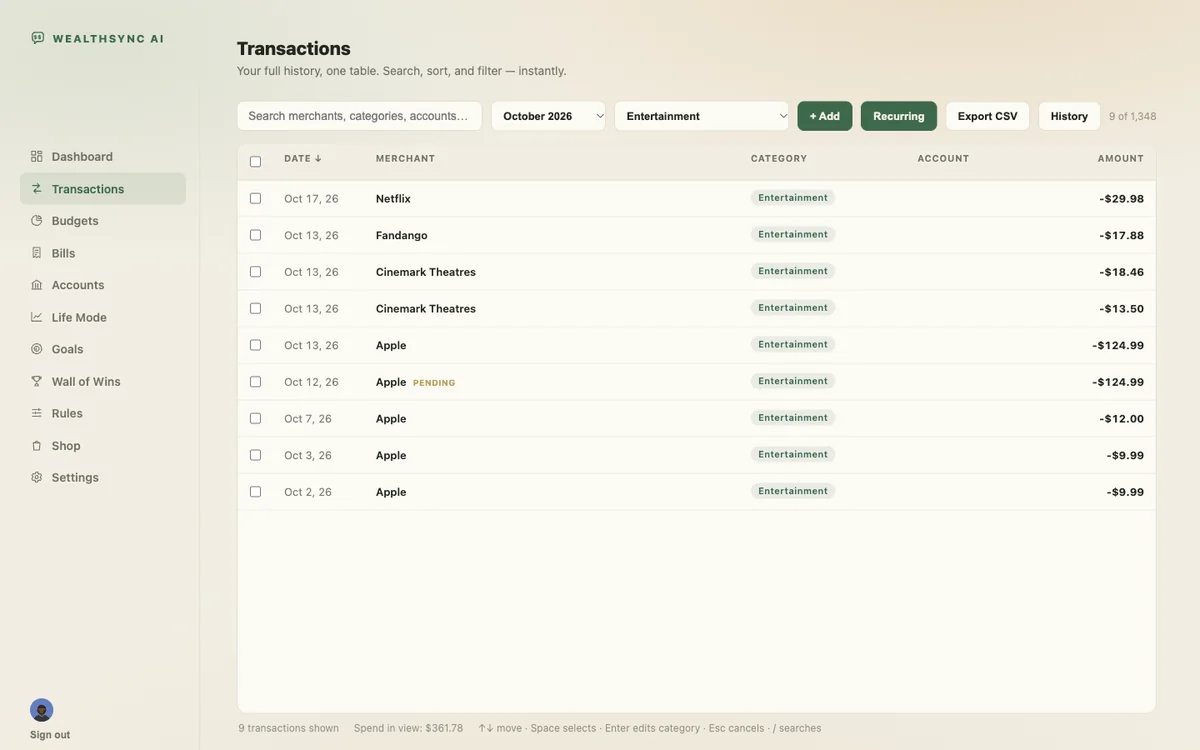Click the Oct 17, 26 date cell

[311, 199]
